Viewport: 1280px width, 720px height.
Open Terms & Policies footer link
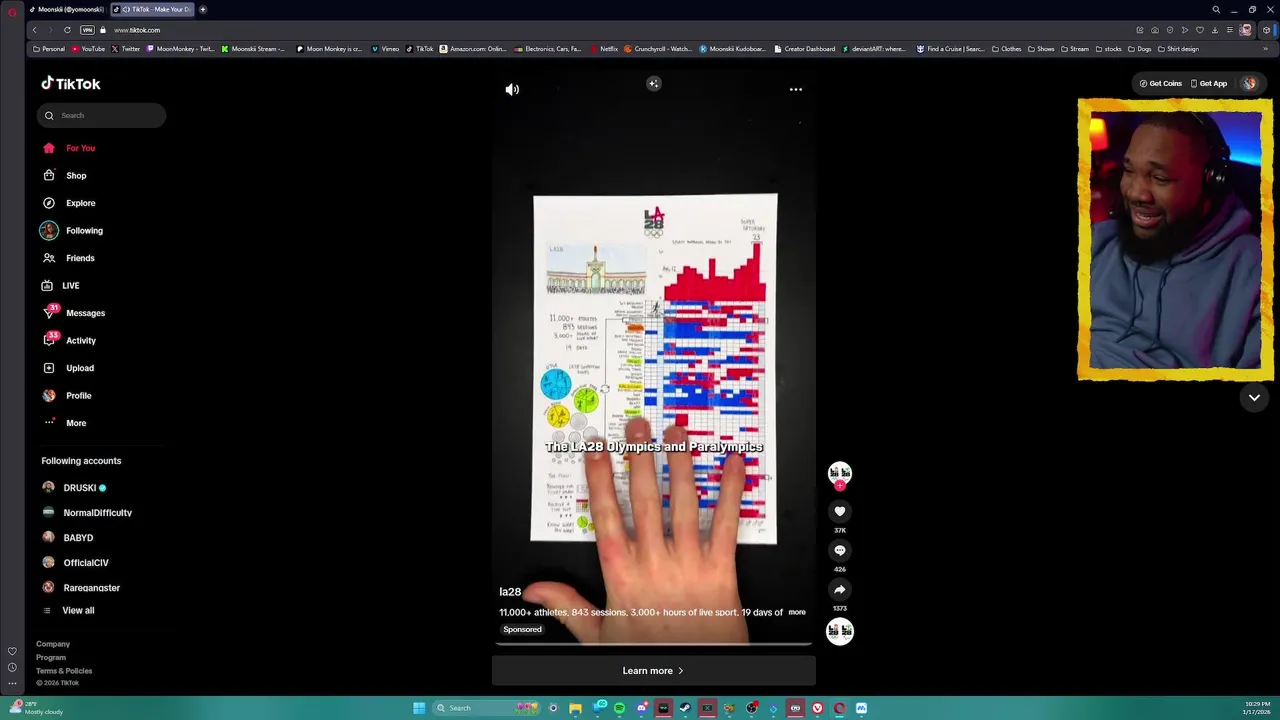[x=64, y=671]
